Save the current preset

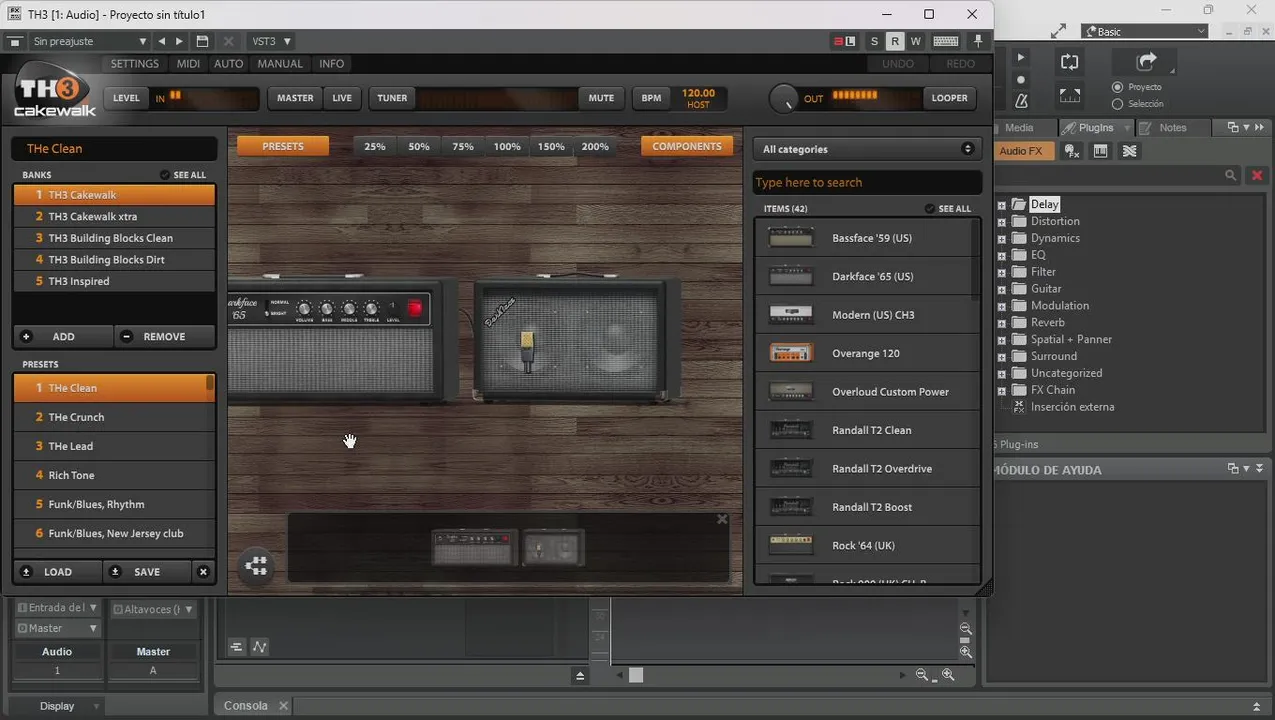(147, 572)
